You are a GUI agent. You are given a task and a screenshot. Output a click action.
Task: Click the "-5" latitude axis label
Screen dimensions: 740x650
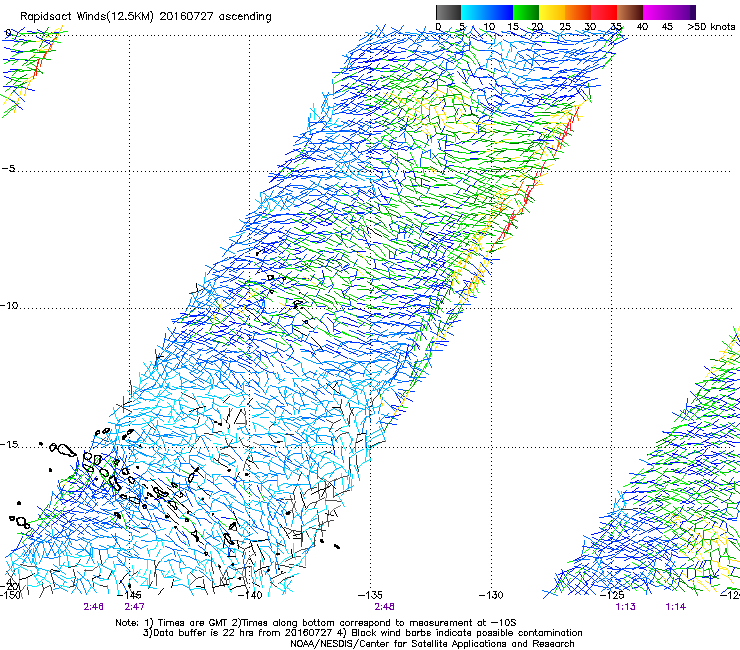point(8,169)
